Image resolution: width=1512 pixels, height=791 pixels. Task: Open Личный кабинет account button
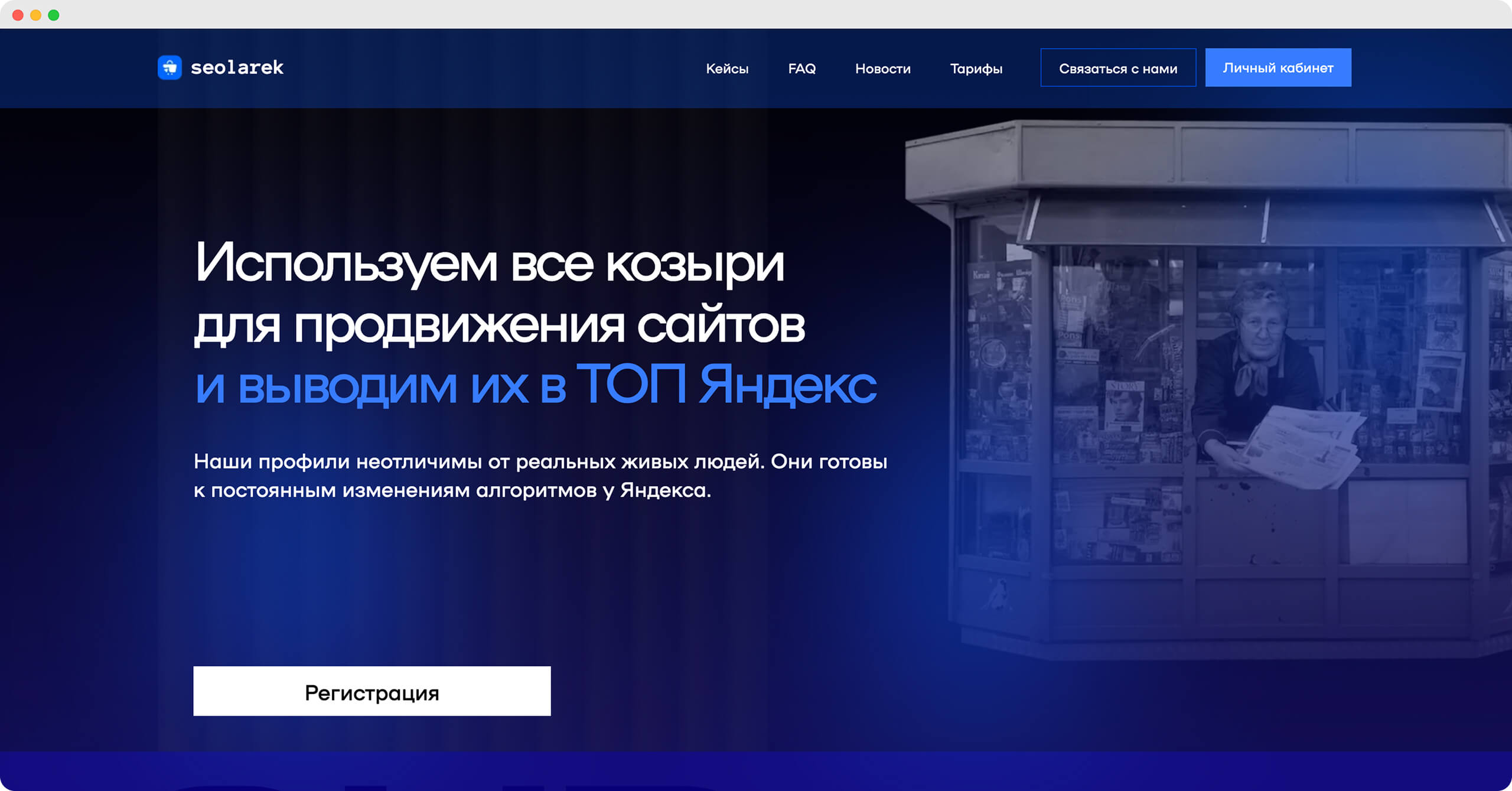(x=1278, y=67)
